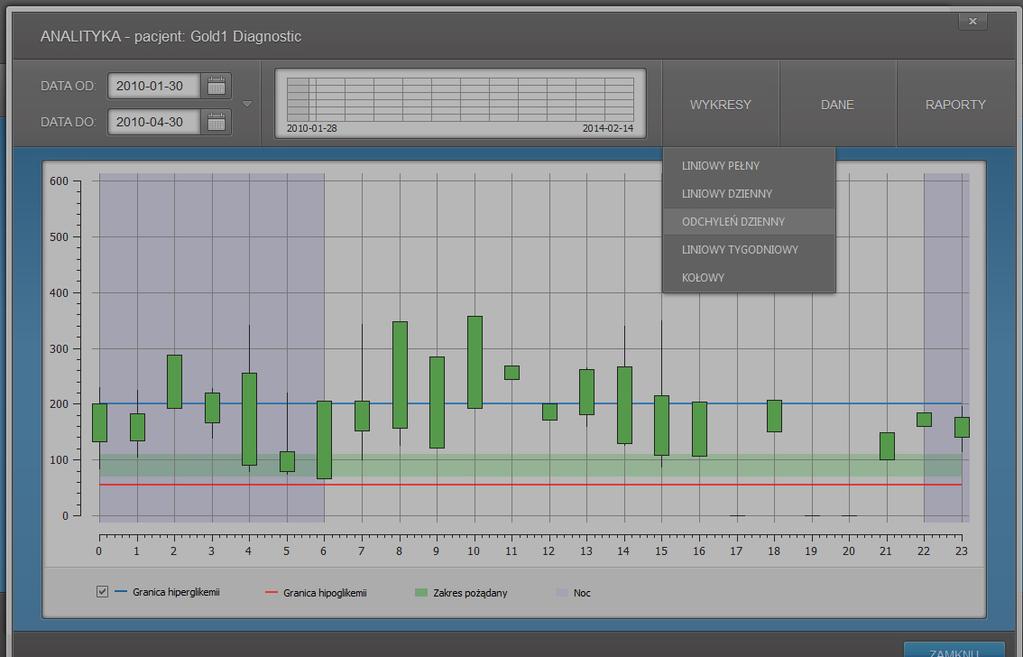The width and height of the screenshot is (1023, 657).
Task: Click hour label '23' on the horizontal axis
Action: 961,551
